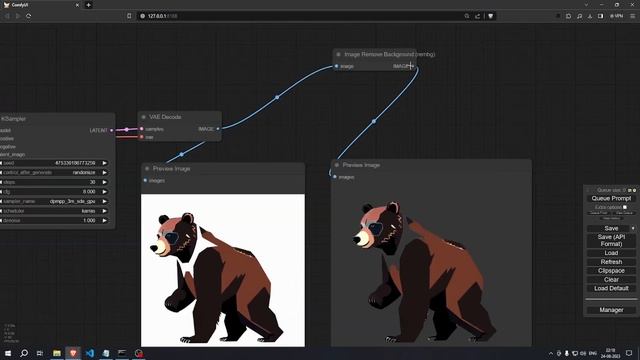The width and height of the screenshot is (640, 360).
Task: Enable the Extra options checkbox
Action: coord(625,207)
